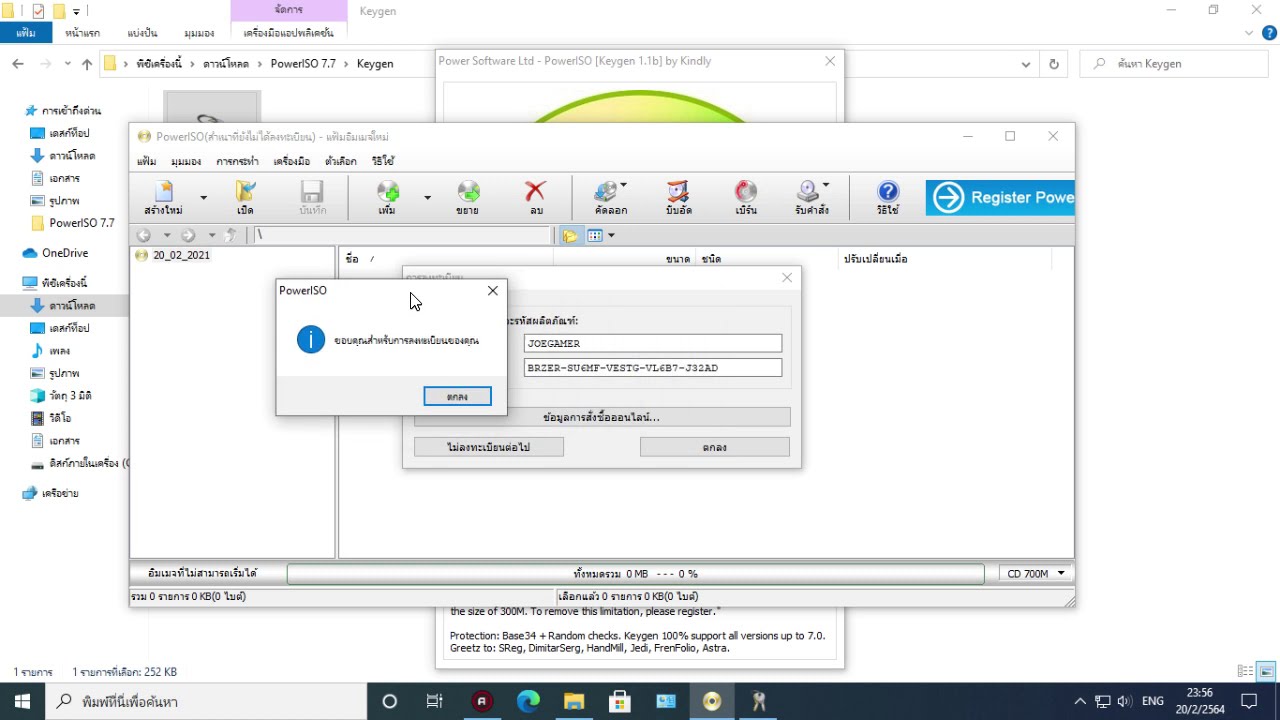Expand the Explorer ribbon chevron
This screenshot has width=1280, height=720.
(1247, 33)
